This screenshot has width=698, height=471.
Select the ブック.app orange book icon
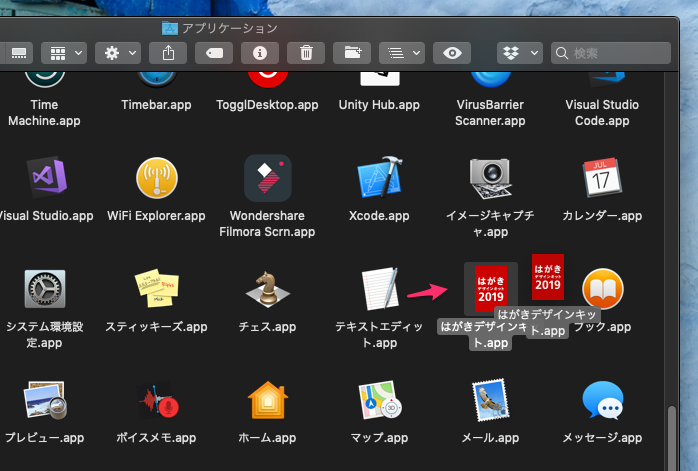coord(603,289)
